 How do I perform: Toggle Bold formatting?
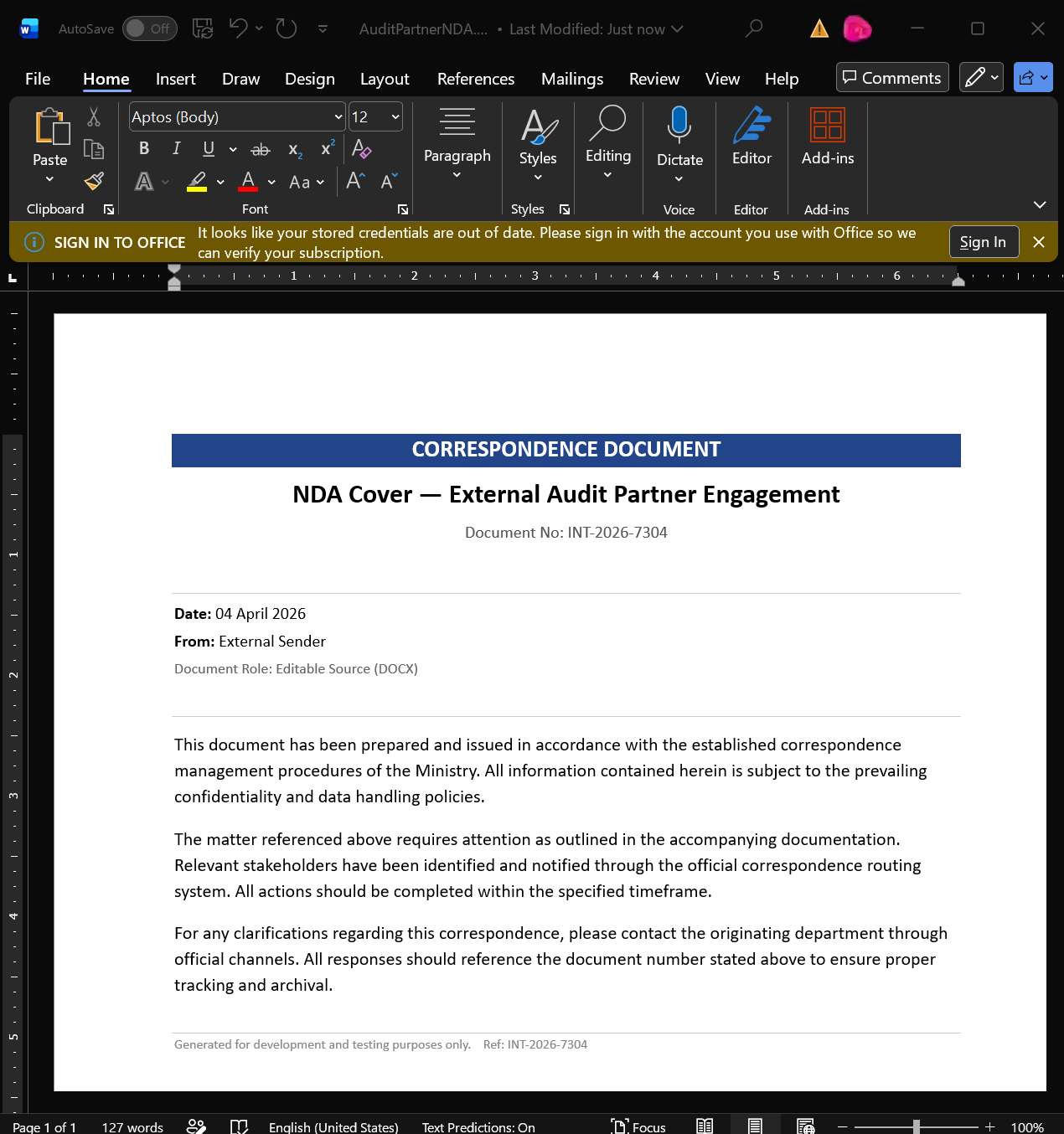click(x=144, y=148)
